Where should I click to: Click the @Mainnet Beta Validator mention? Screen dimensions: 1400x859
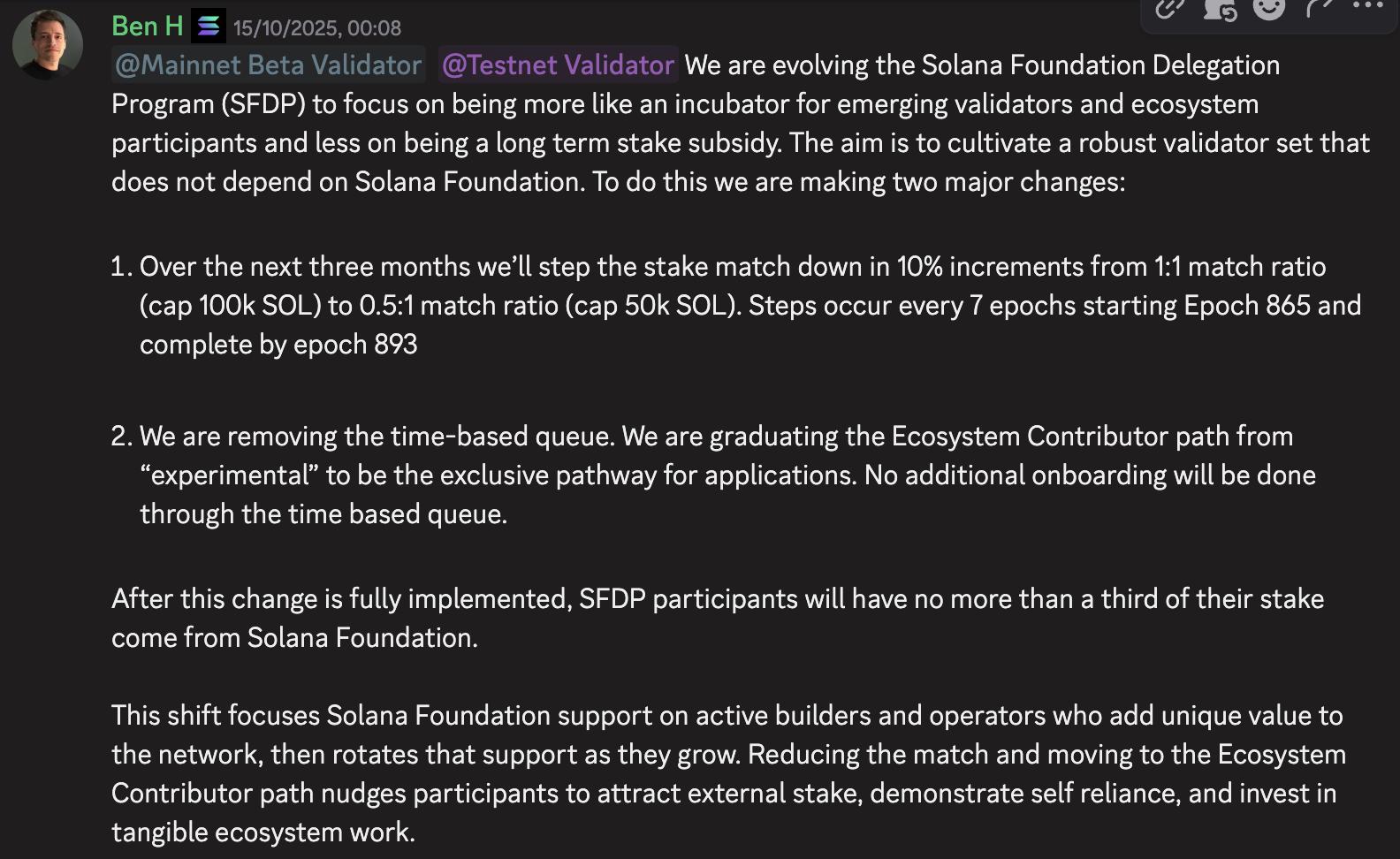(x=269, y=65)
